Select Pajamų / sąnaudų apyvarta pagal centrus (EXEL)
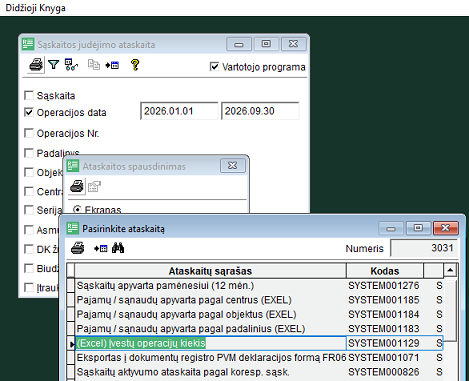The height and width of the screenshot is (381, 469). coord(211,300)
